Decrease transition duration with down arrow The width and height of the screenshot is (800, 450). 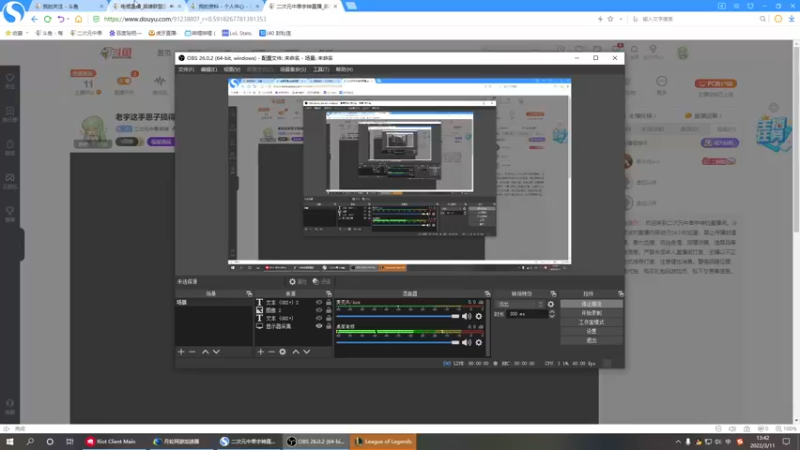point(552,316)
